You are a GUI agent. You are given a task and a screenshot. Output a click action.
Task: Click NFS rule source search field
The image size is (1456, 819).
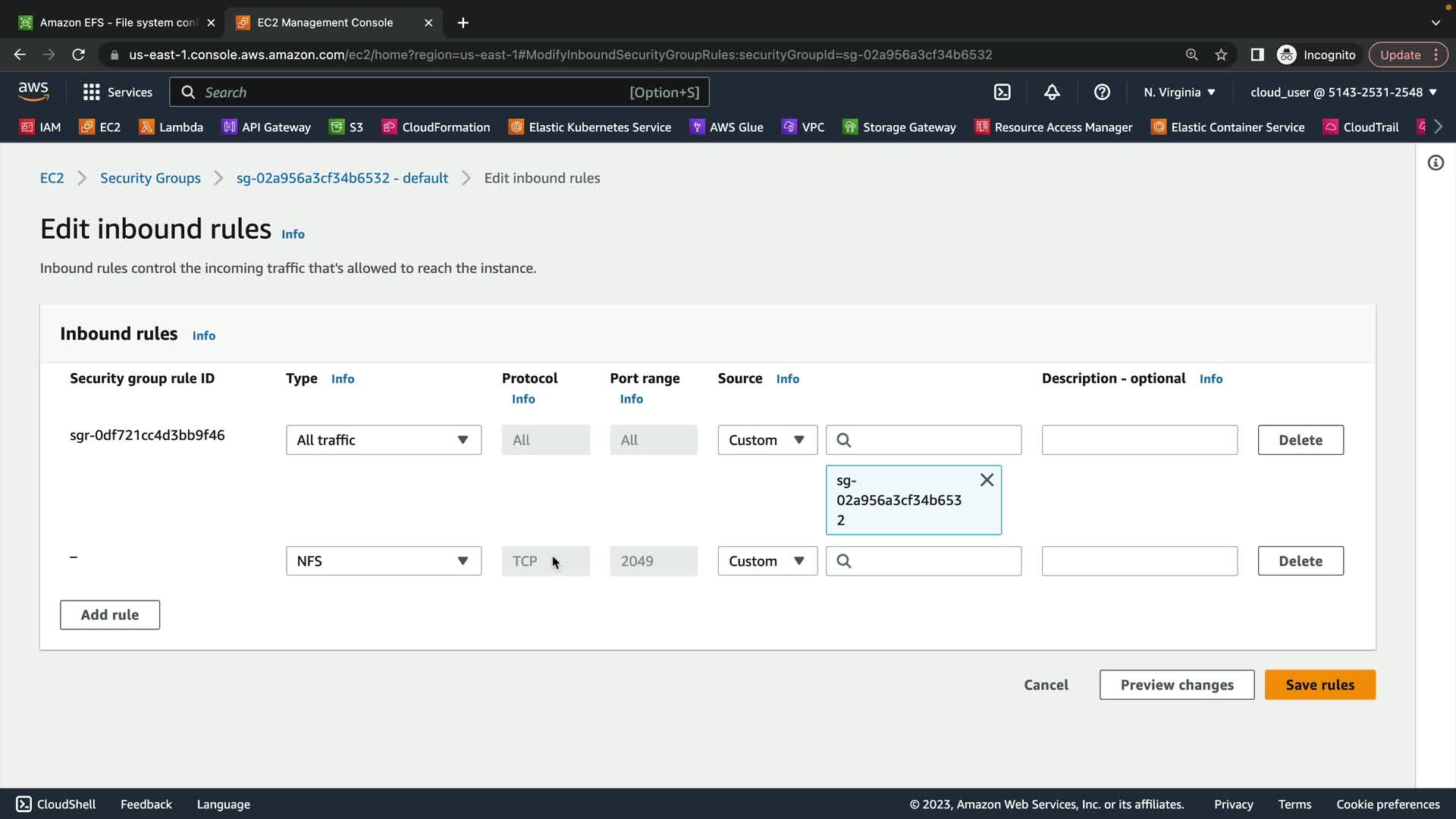point(933,561)
